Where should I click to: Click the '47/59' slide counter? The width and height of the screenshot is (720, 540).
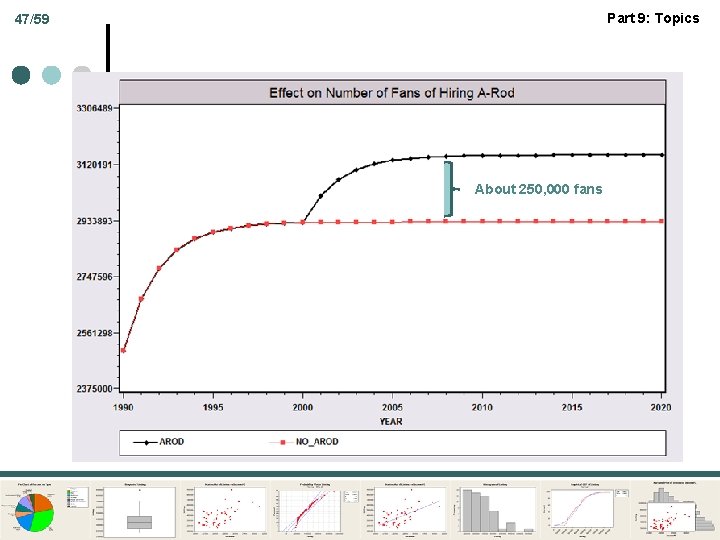click(32, 19)
